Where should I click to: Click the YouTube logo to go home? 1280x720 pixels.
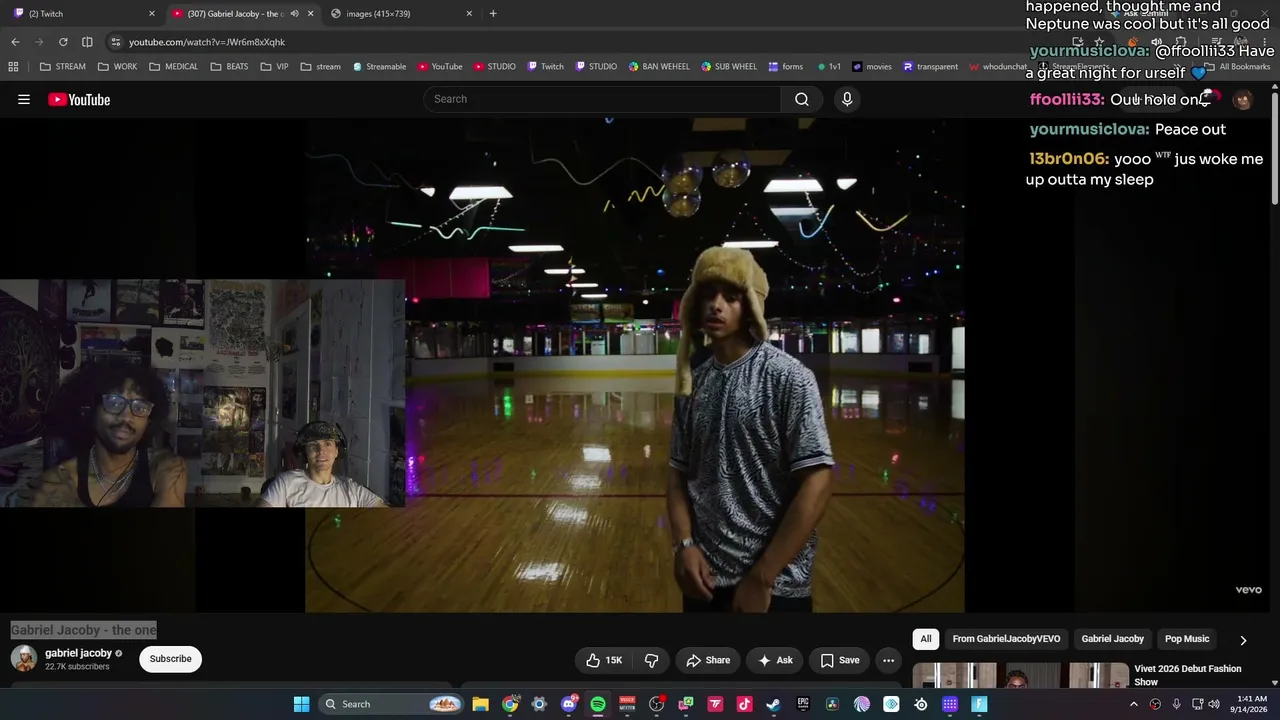pyautogui.click(x=79, y=99)
